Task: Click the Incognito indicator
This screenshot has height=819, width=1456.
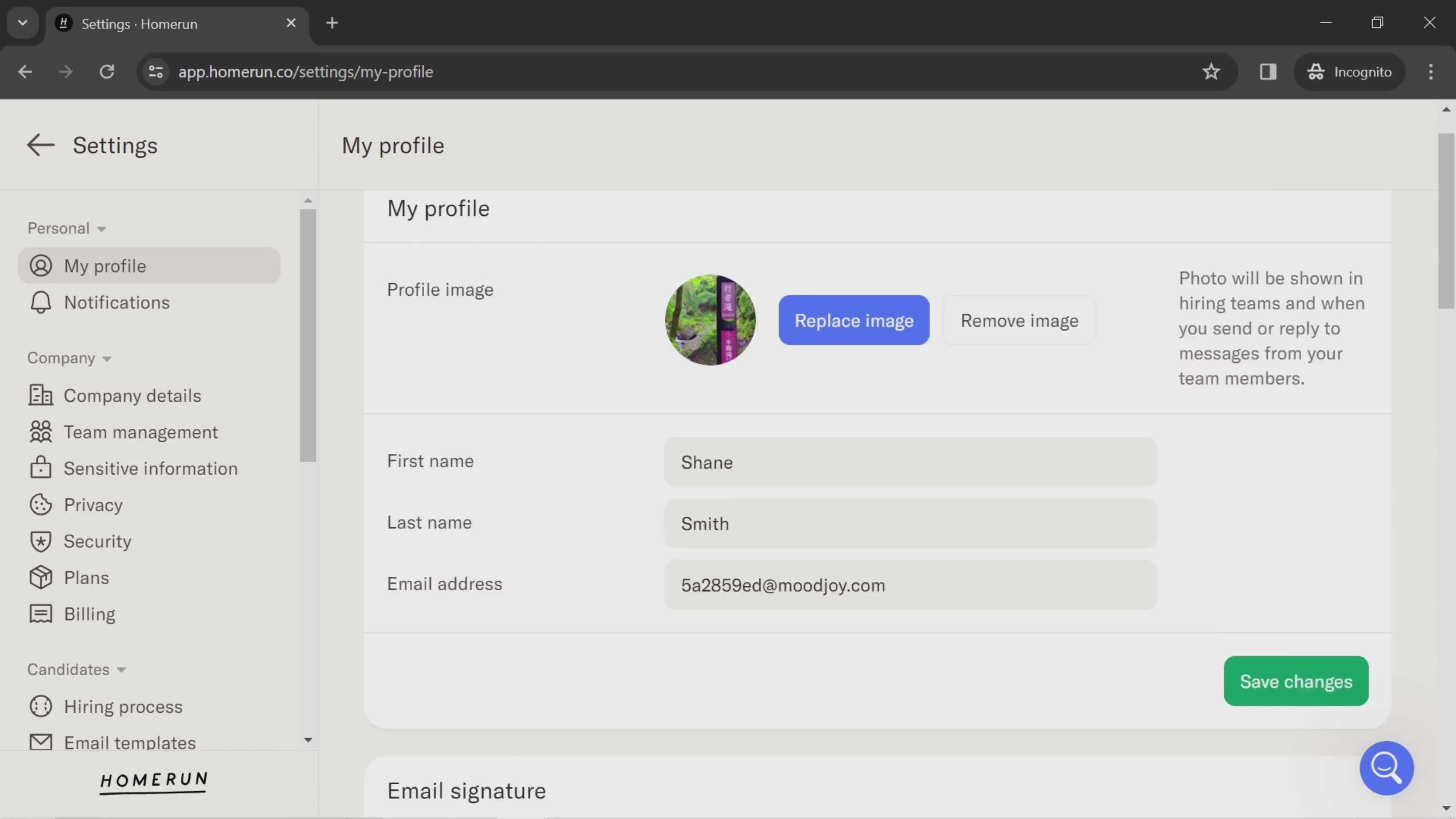Action: (x=1349, y=72)
